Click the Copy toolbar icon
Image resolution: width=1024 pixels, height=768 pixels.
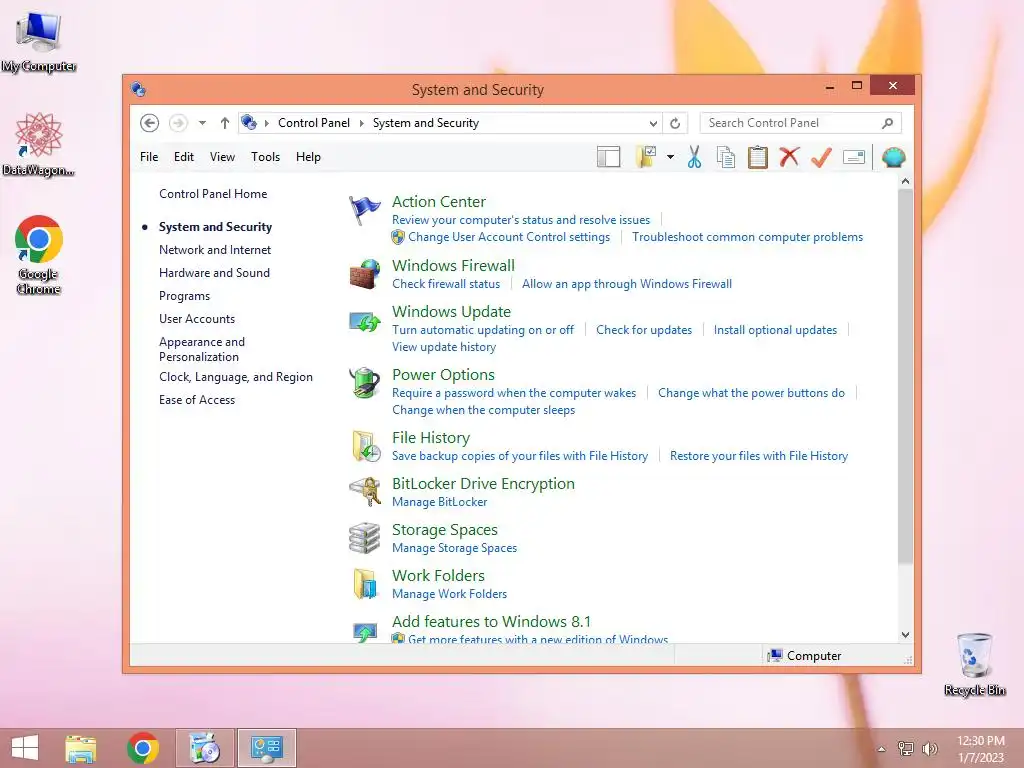[726, 157]
